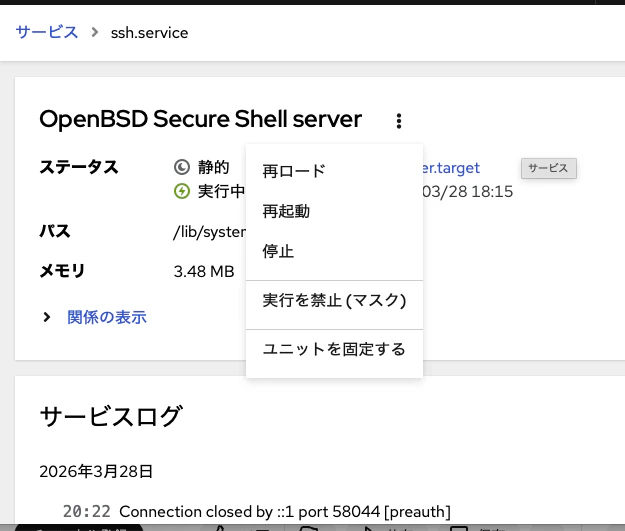625x531 pixels.
Task: Click the サービス badge label
Action: [548, 168]
